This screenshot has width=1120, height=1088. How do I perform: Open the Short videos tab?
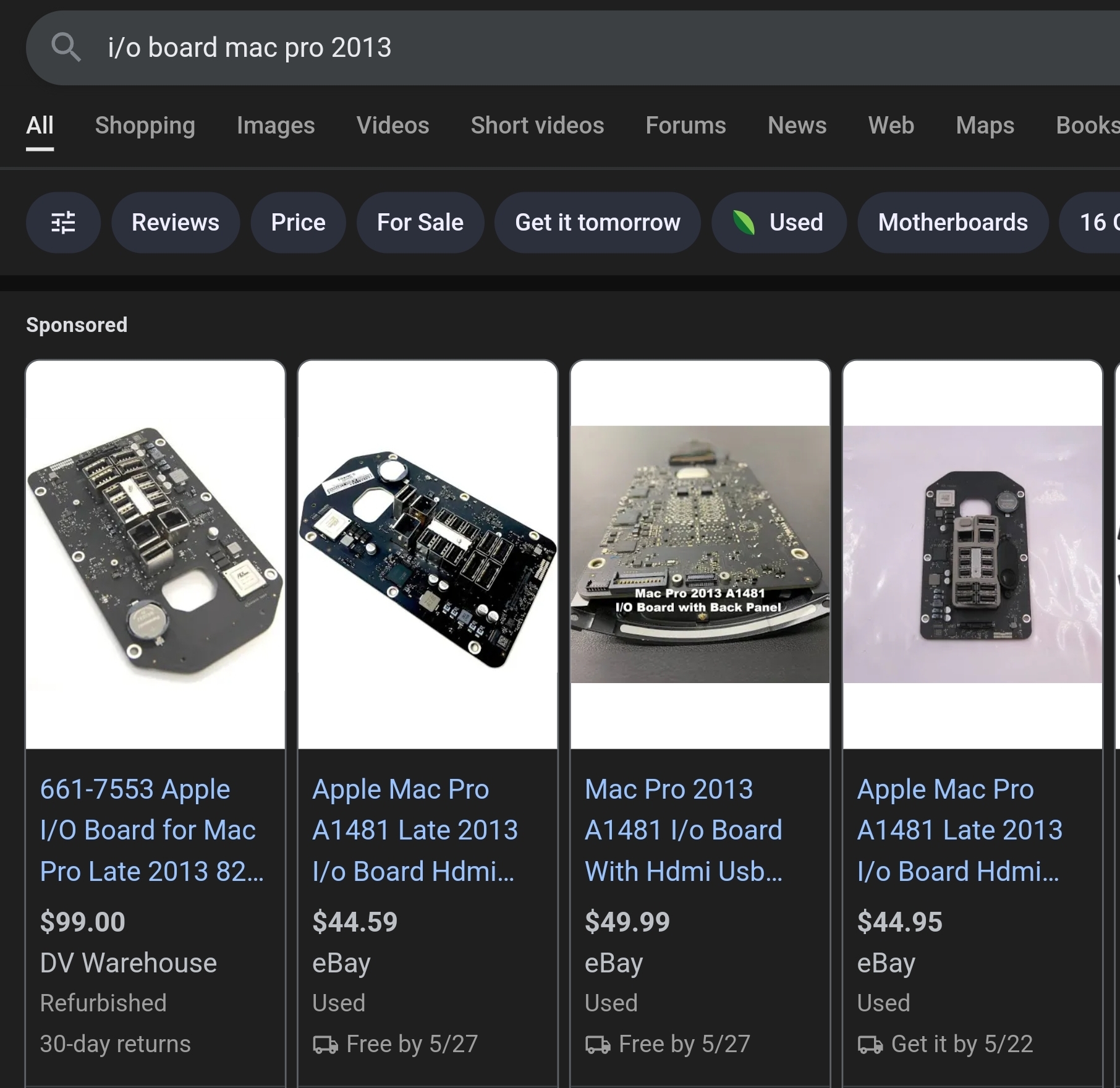(x=538, y=125)
